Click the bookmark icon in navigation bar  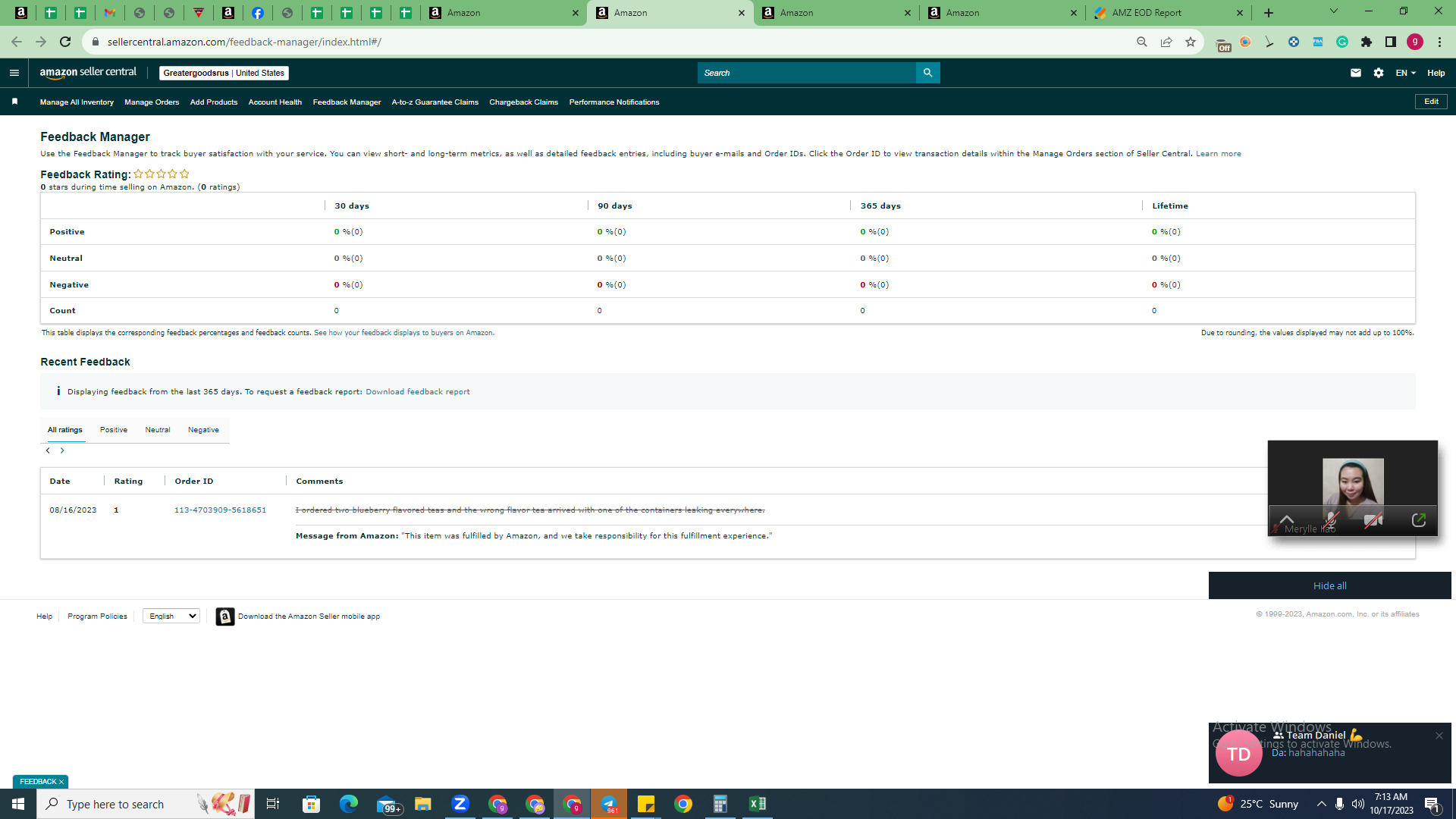[14, 102]
